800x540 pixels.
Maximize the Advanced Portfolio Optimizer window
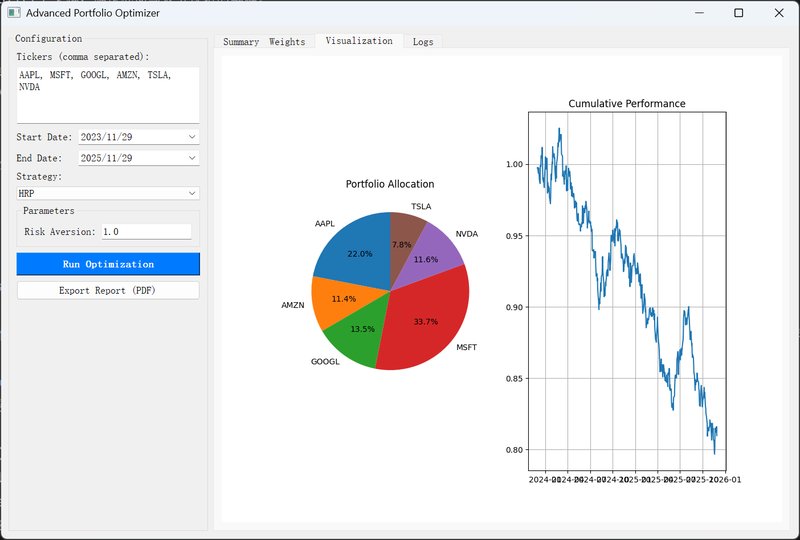738,13
